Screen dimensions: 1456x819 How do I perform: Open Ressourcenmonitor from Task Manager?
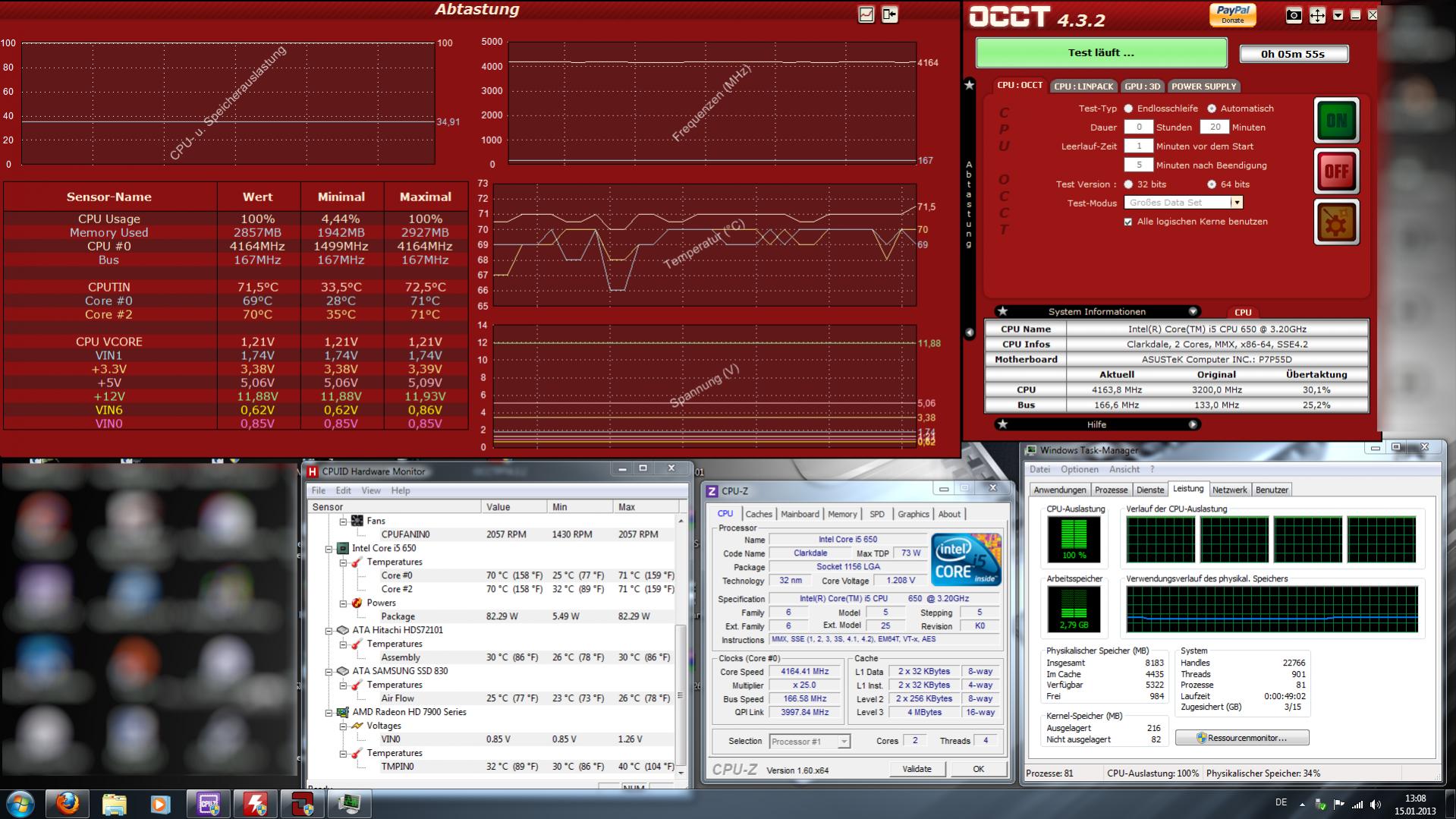coord(1242,738)
